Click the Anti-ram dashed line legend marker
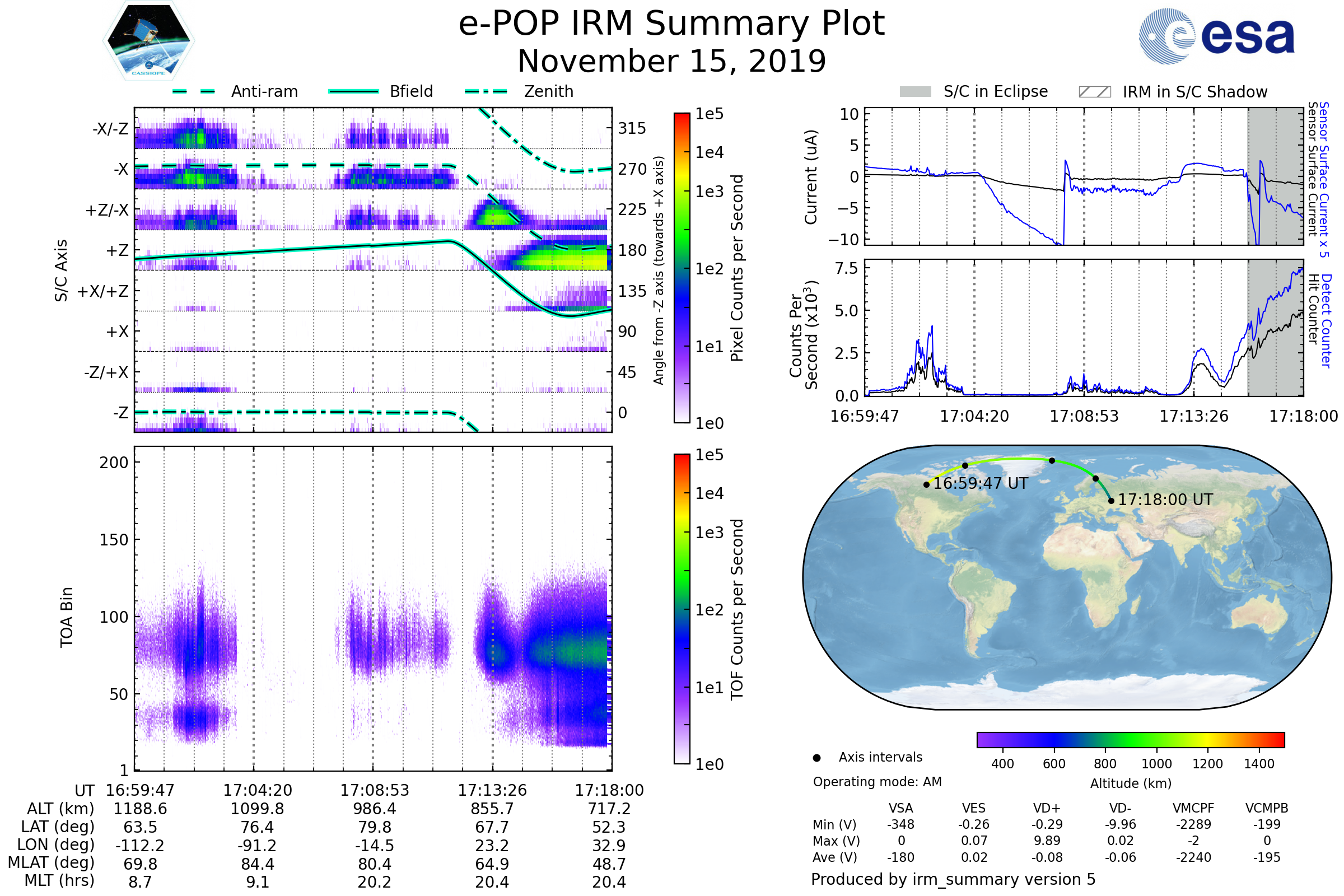Image resolution: width=1344 pixels, height=896 pixels. coord(194,91)
